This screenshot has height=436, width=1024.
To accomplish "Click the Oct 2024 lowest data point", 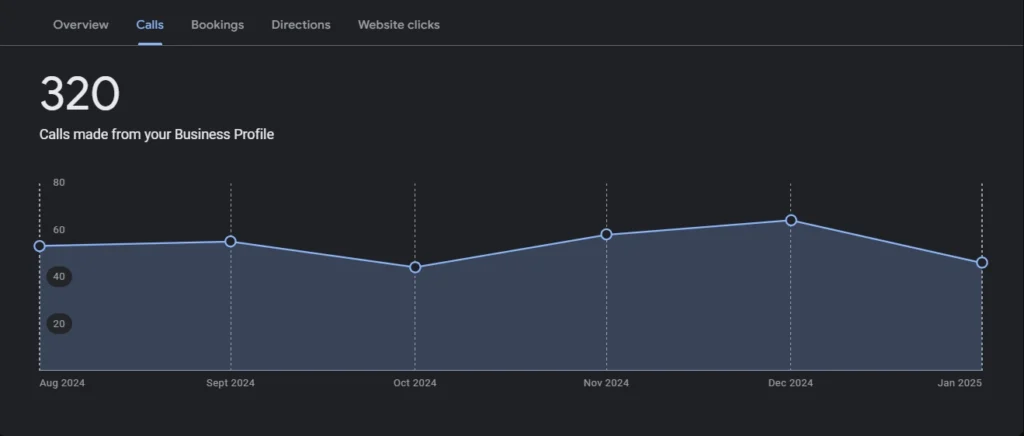I will pyautogui.click(x=415, y=267).
